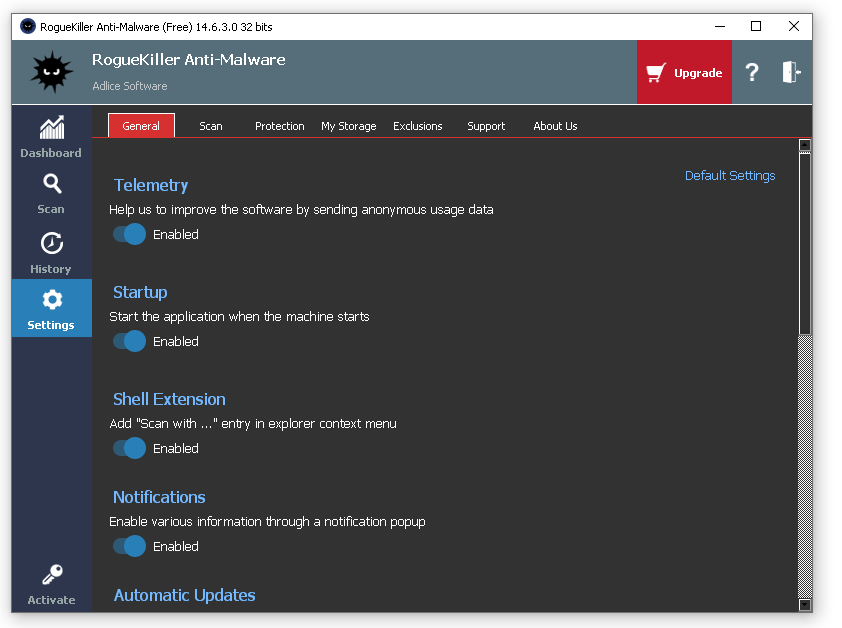Go to the Exclusions tab
The image size is (842, 628).
(417, 126)
